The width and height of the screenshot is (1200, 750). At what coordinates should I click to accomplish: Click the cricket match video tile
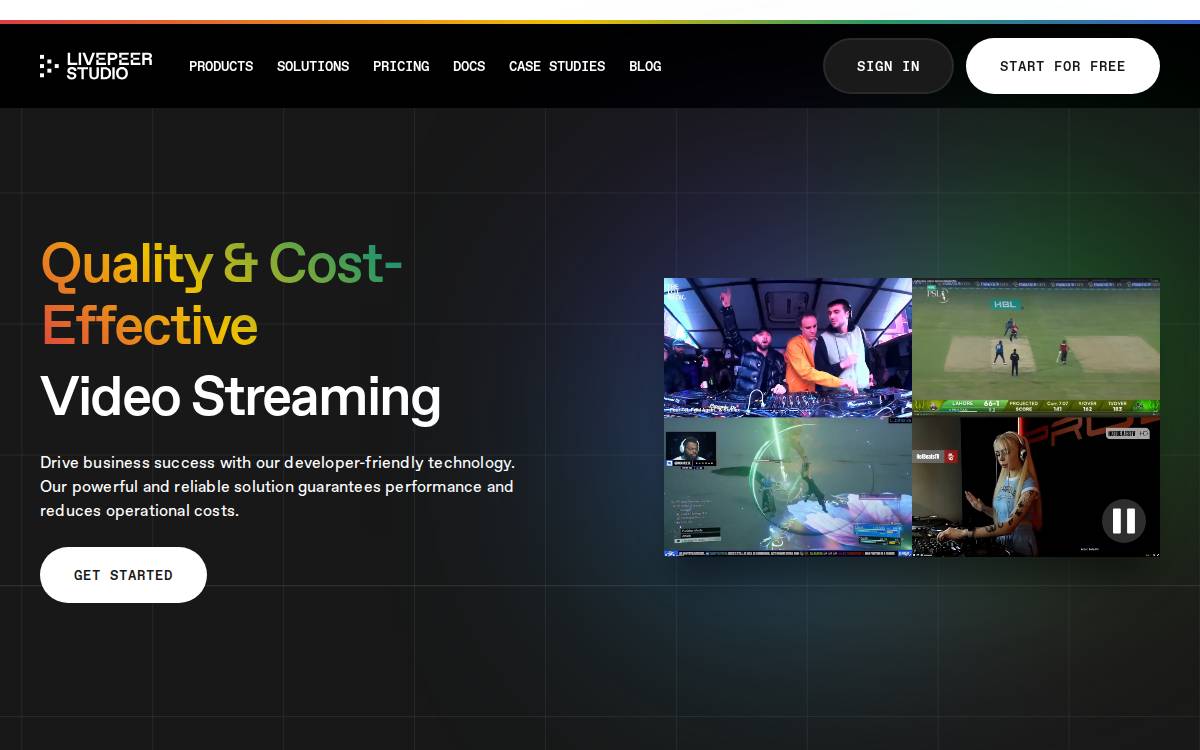coord(1036,347)
